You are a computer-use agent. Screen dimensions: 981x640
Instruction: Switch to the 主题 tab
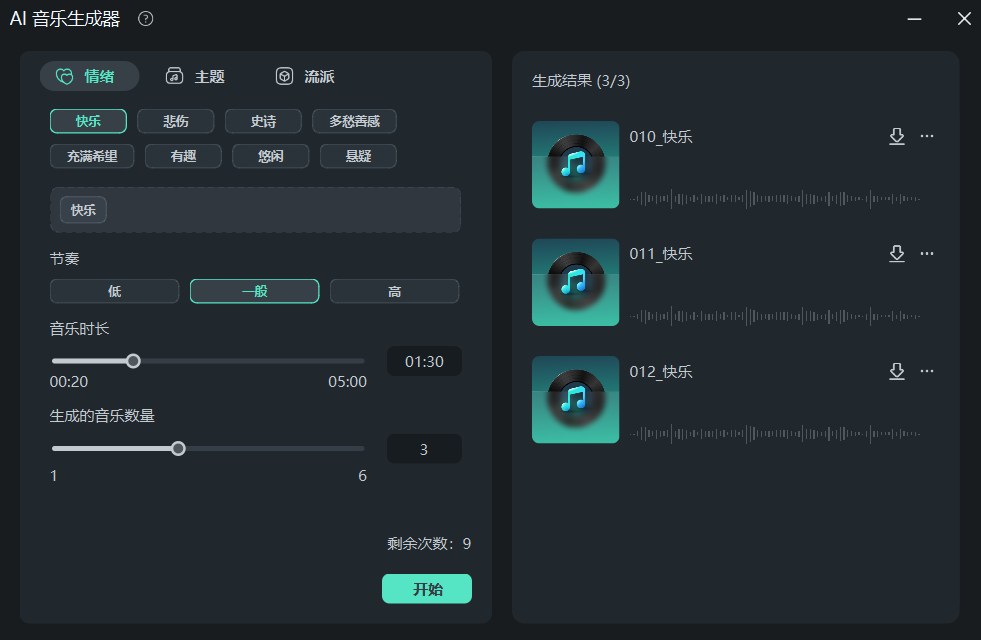click(x=195, y=75)
